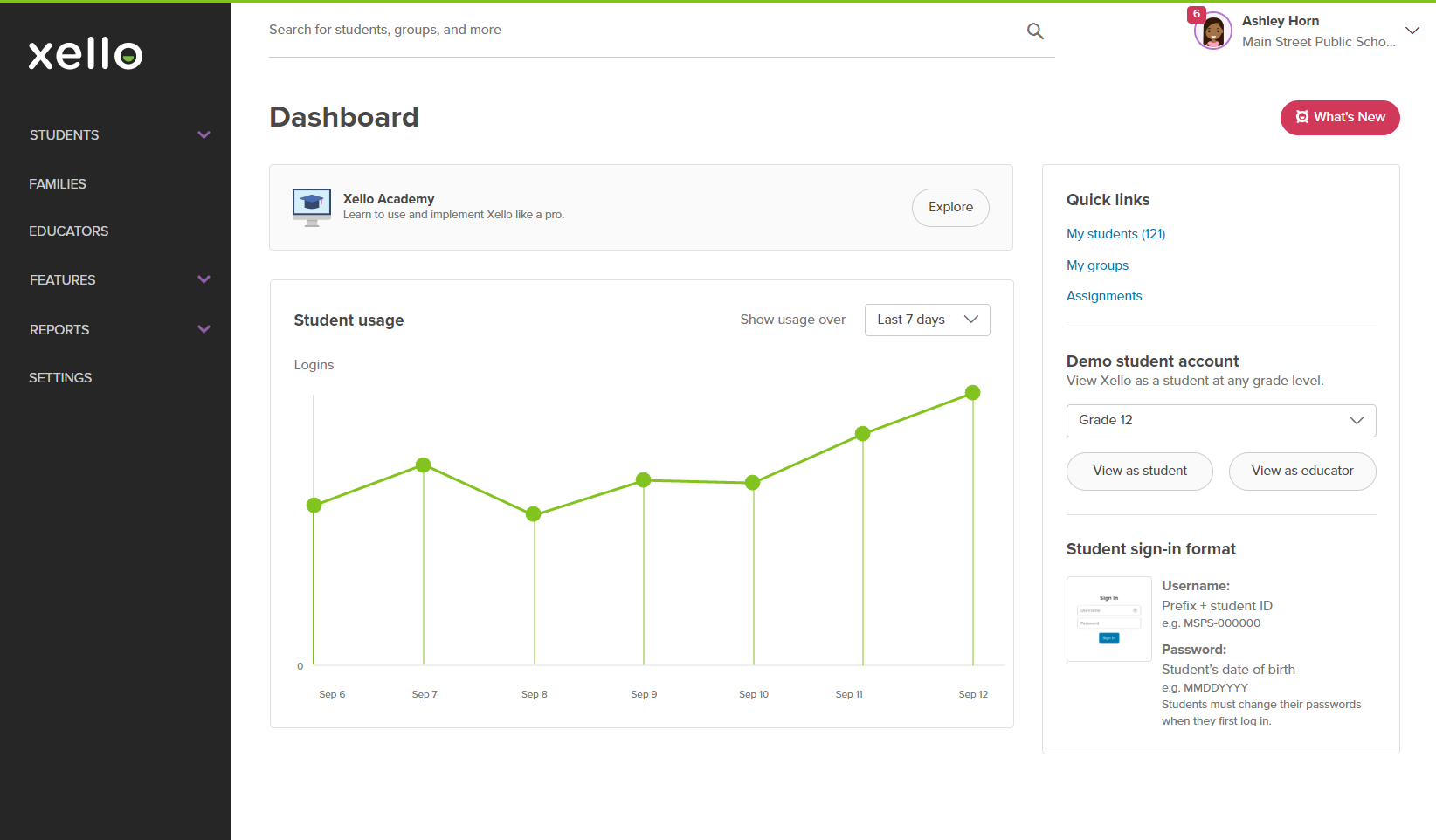Click the Quick links heading
Viewport: 1436px width, 840px height.
tap(1108, 200)
